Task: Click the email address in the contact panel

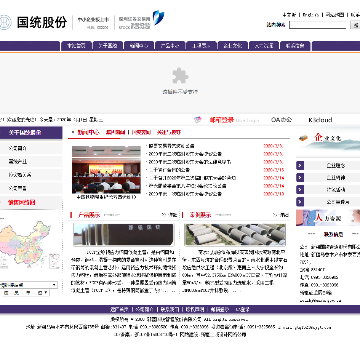Action: (321, 300)
